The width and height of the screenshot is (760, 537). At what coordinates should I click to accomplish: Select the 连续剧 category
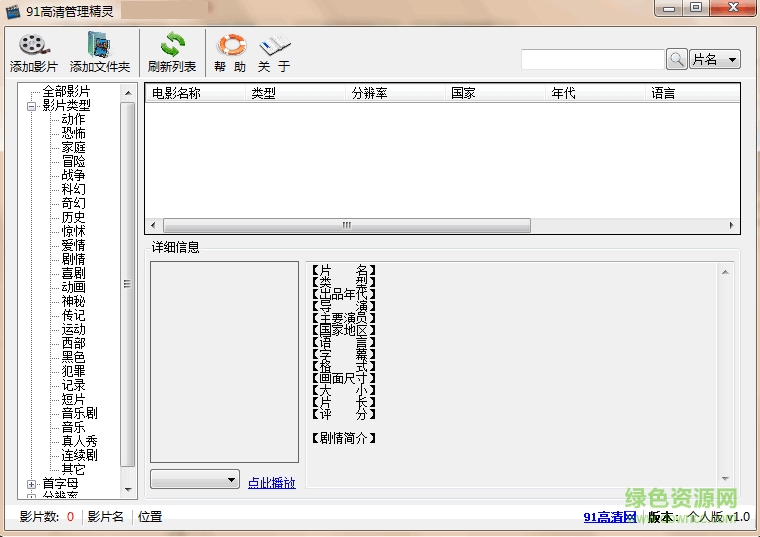coord(79,456)
